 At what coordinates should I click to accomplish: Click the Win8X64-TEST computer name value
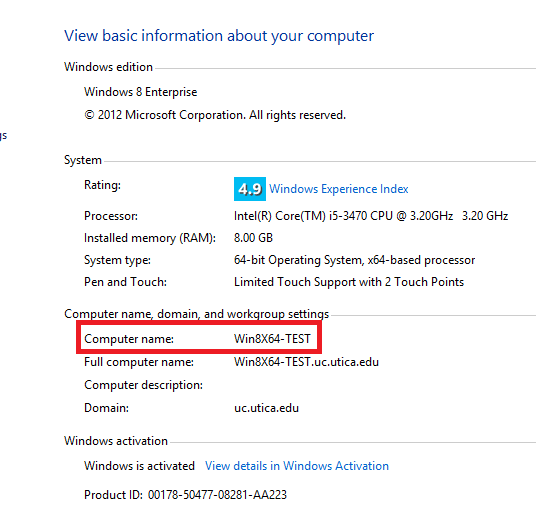tap(272, 339)
